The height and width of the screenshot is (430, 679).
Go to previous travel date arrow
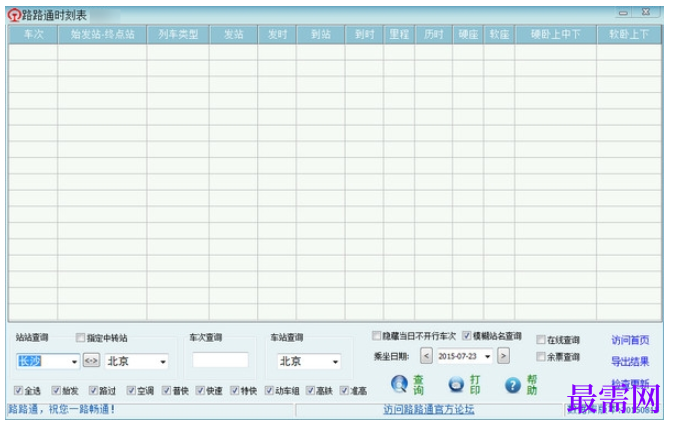tap(426, 356)
